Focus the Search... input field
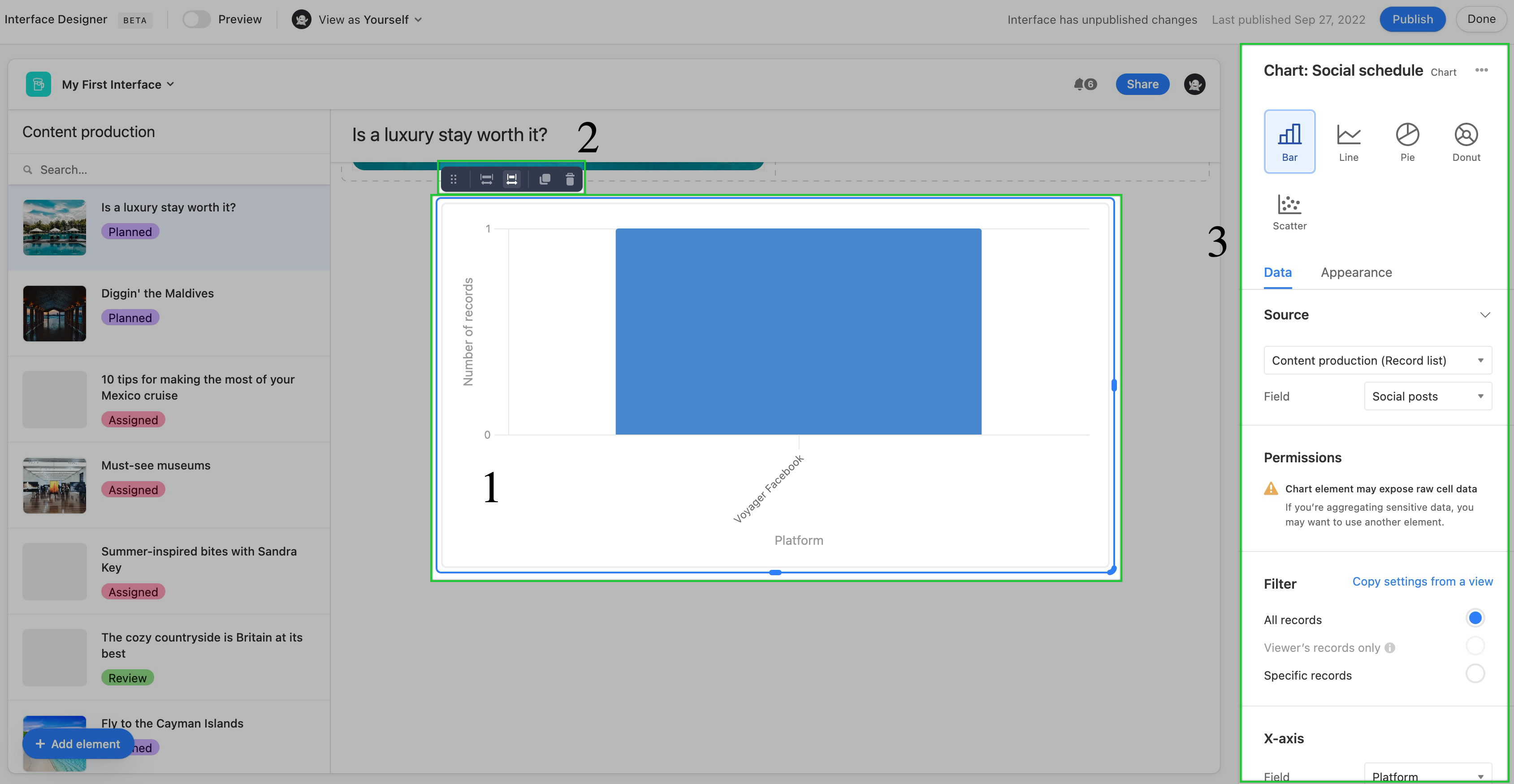 tap(169, 170)
